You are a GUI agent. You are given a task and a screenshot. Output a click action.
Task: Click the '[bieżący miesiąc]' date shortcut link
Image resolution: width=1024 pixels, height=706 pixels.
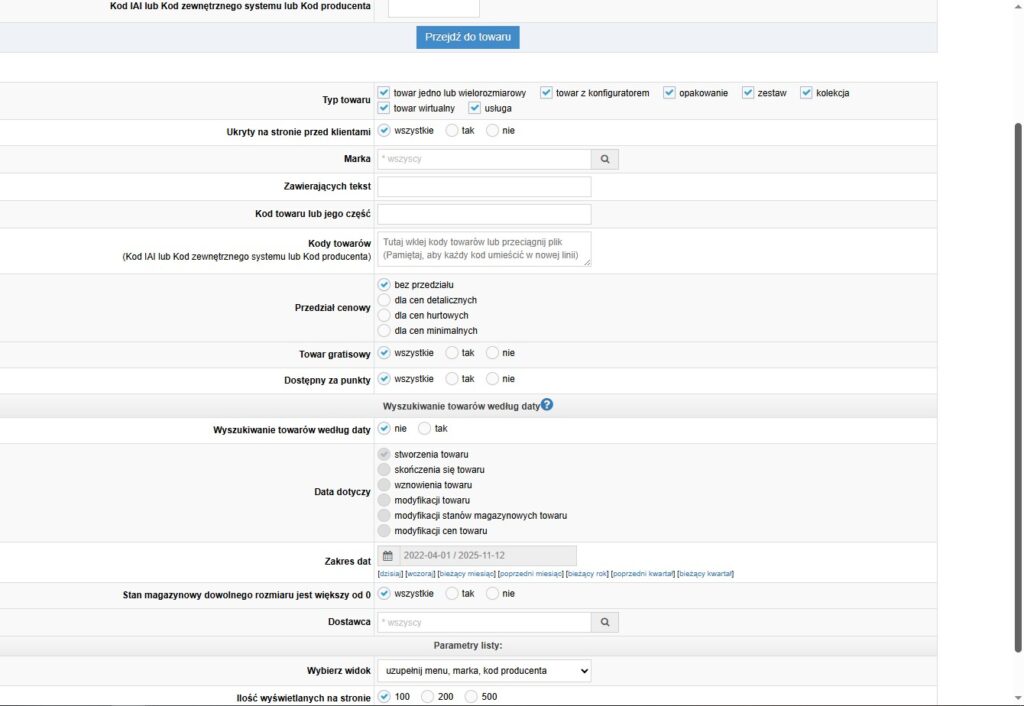pyautogui.click(x=467, y=574)
